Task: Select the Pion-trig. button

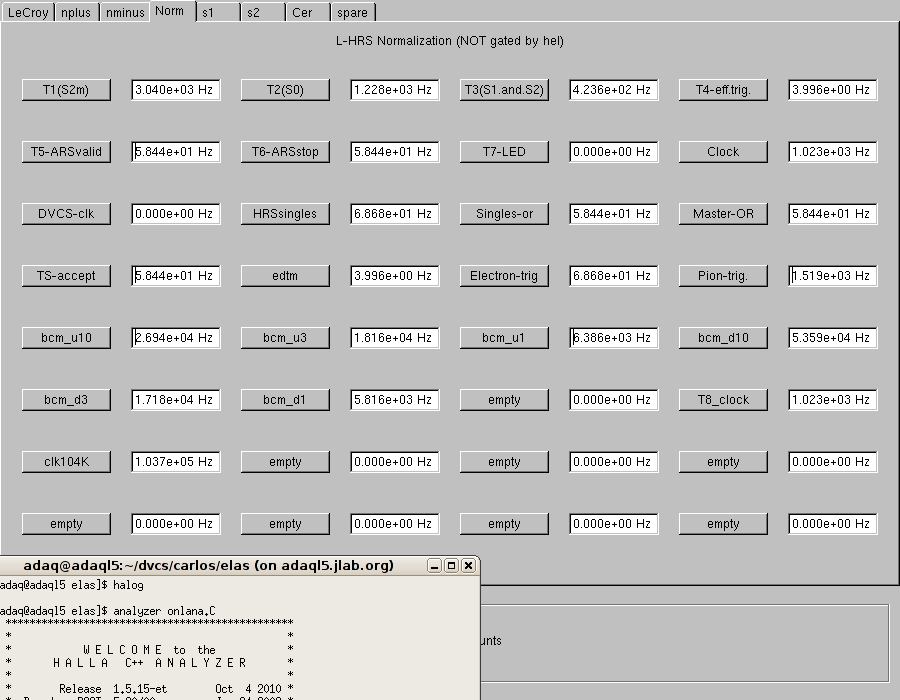Action: point(723,276)
